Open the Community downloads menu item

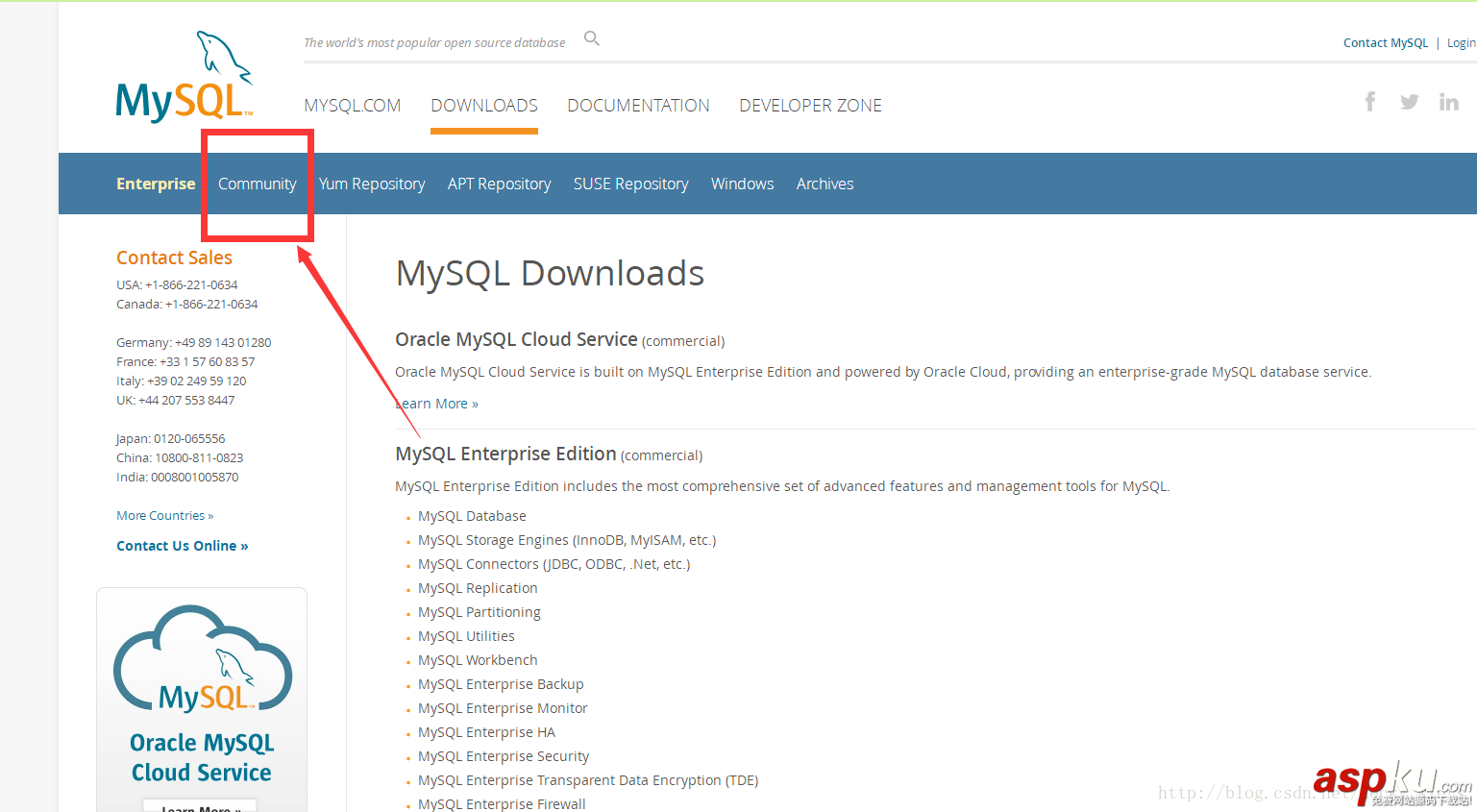(258, 184)
